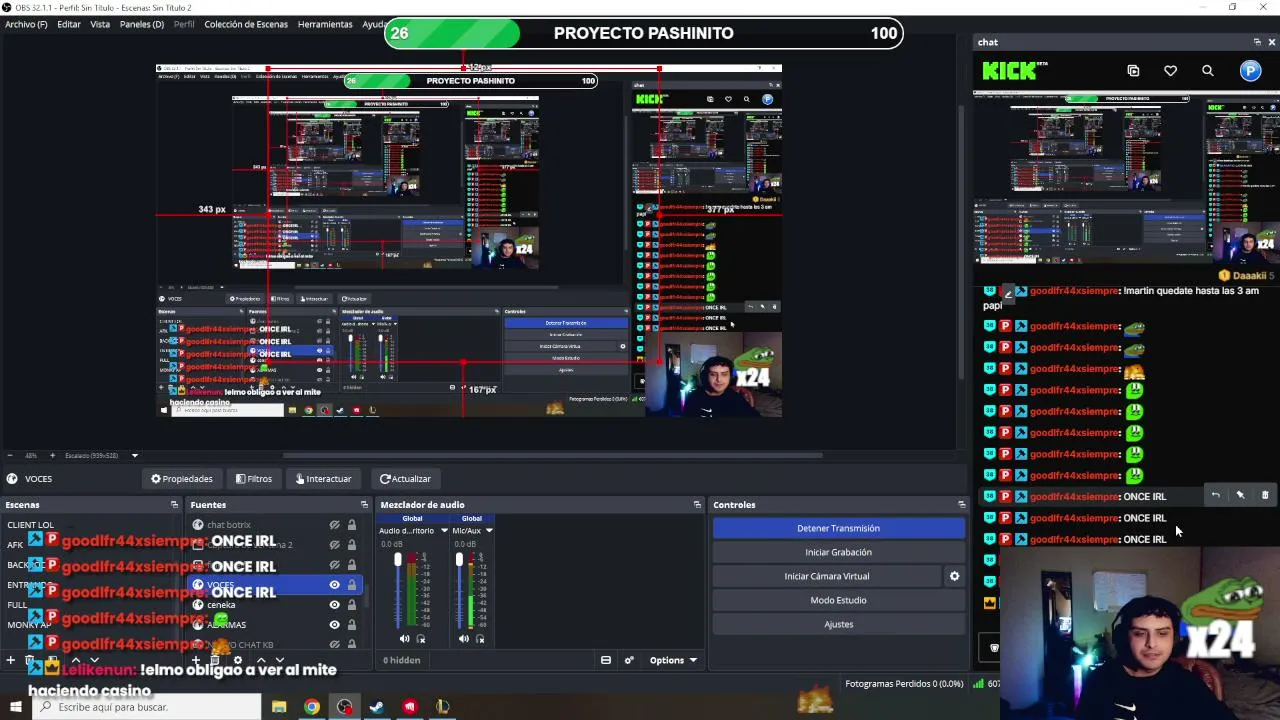Switch audio mixer layout icon
Image resolution: width=1280 pixels, height=720 pixels.
click(605, 660)
